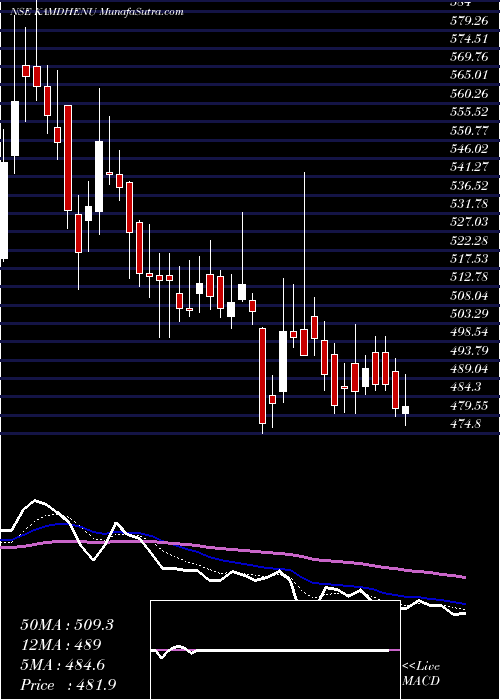Select the 536.52 price level label

pyautogui.click(x=469, y=185)
